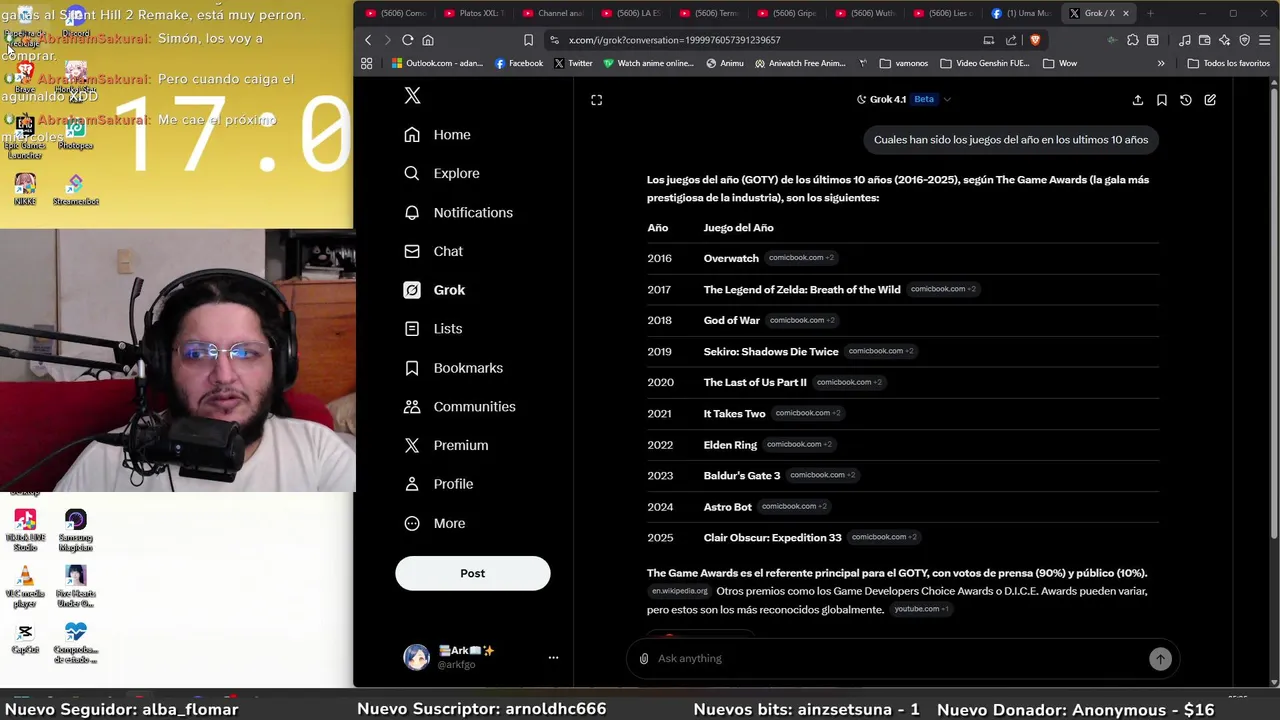Open Bookmarks in X sidebar

[453, 368]
